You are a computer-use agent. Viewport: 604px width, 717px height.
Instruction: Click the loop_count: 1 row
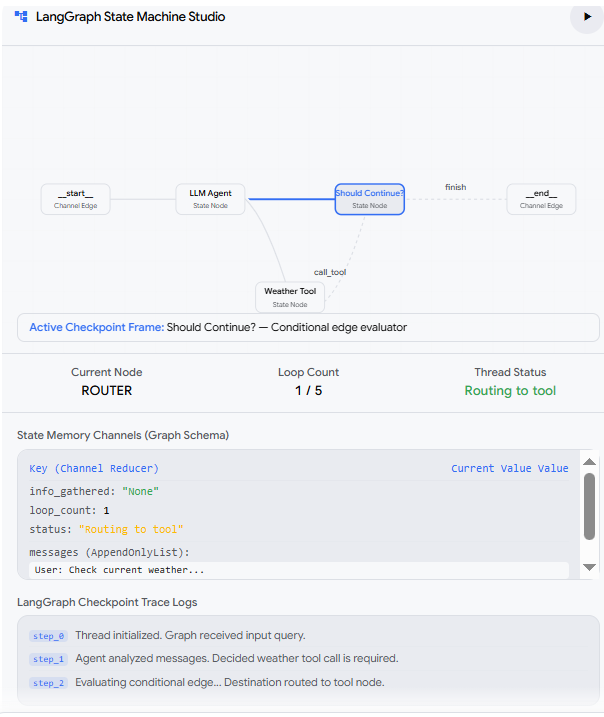299,510
